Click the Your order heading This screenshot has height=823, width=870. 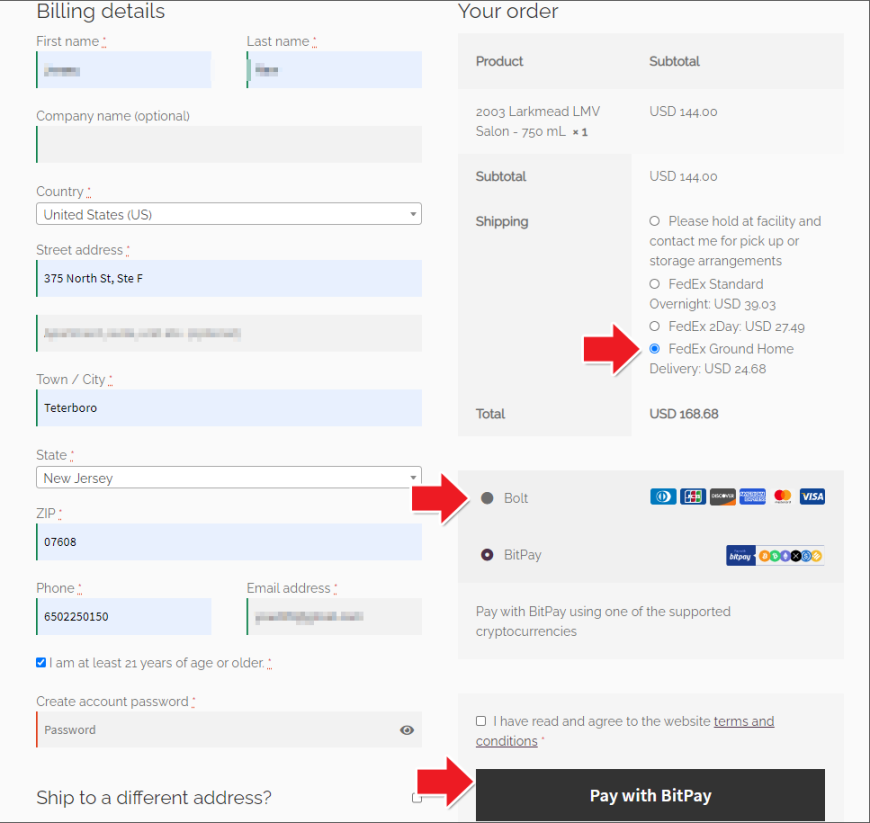[508, 11]
